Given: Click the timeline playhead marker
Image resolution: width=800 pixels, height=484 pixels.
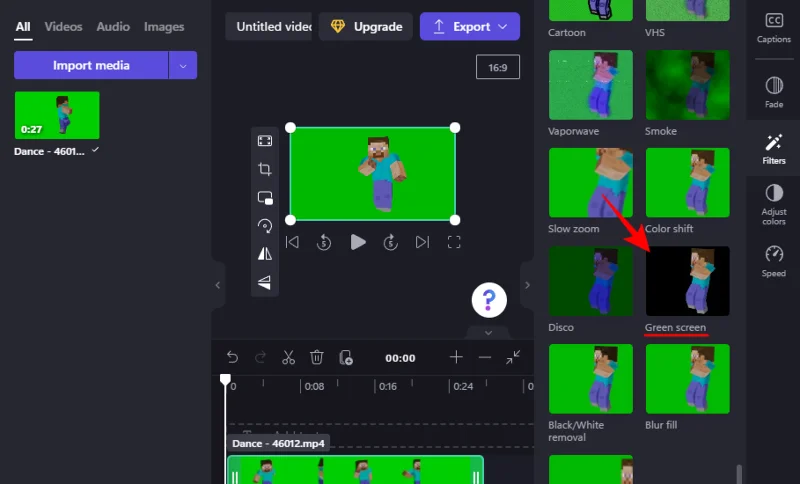Looking at the screenshot, I should coord(225,379).
